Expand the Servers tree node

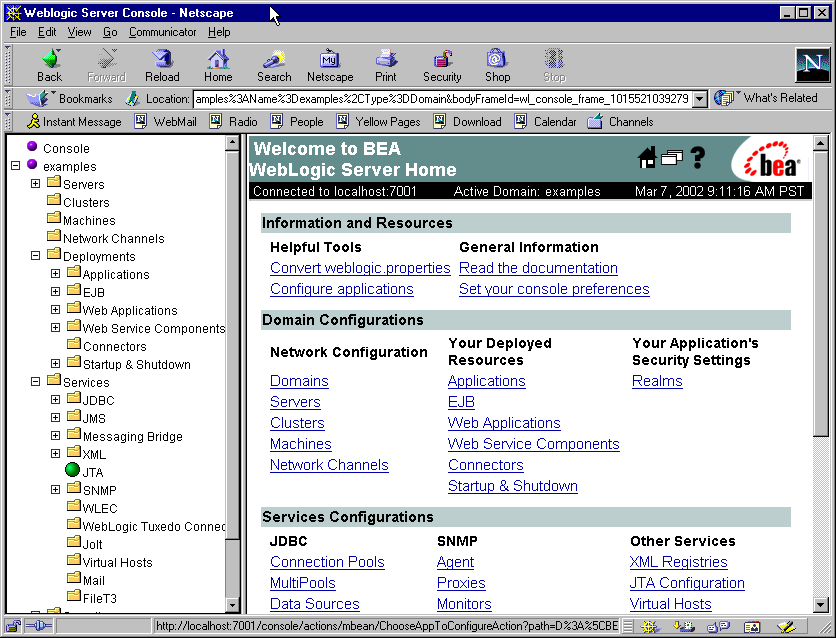[35, 184]
